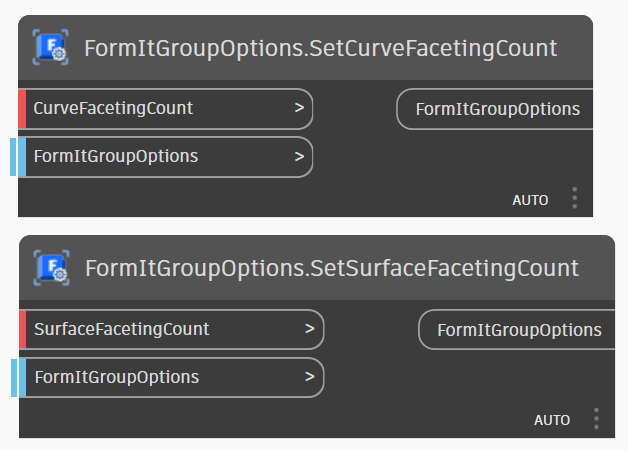
Task: Click chevron on SetCurveFacetingCount node's FormItGroupOptions input
Action: point(299,156)
